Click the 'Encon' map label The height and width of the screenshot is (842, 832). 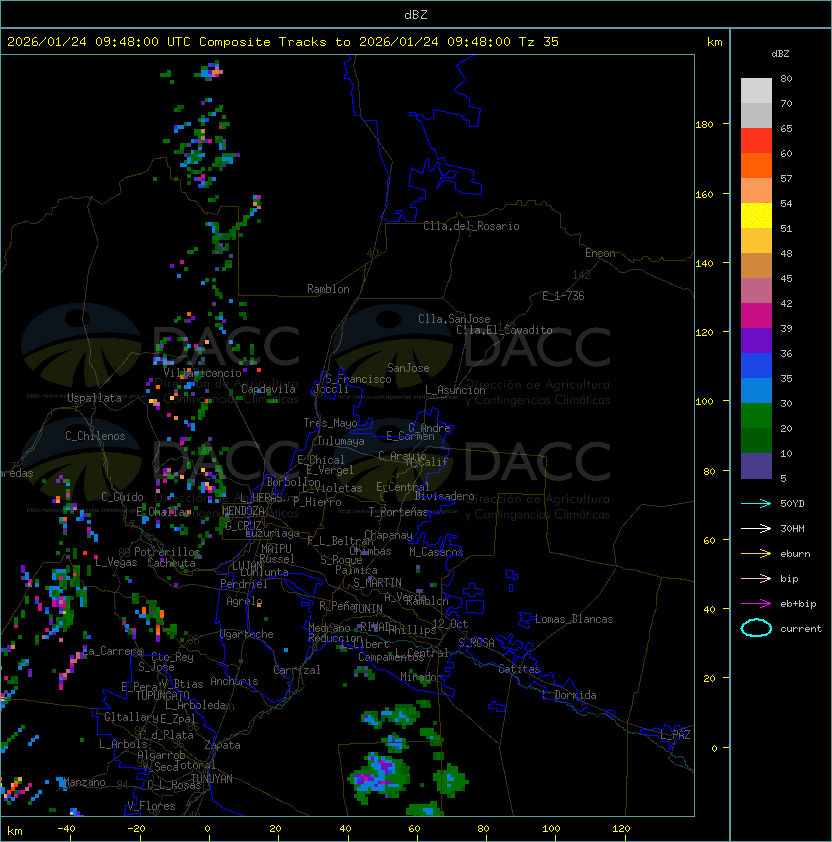coord(600,253)
